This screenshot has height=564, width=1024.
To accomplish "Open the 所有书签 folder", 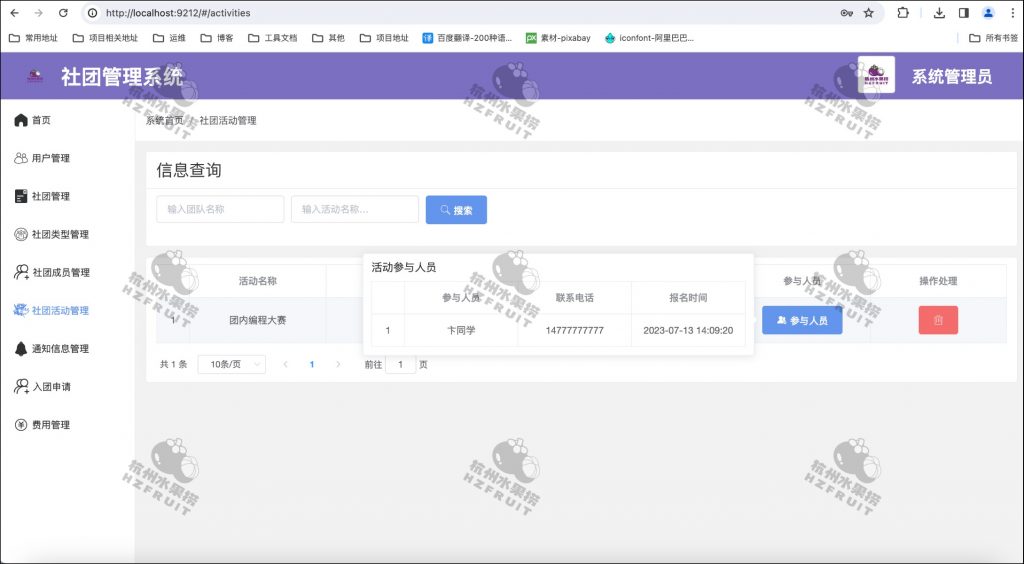I will pyautogui.click(x=993, y=38).
